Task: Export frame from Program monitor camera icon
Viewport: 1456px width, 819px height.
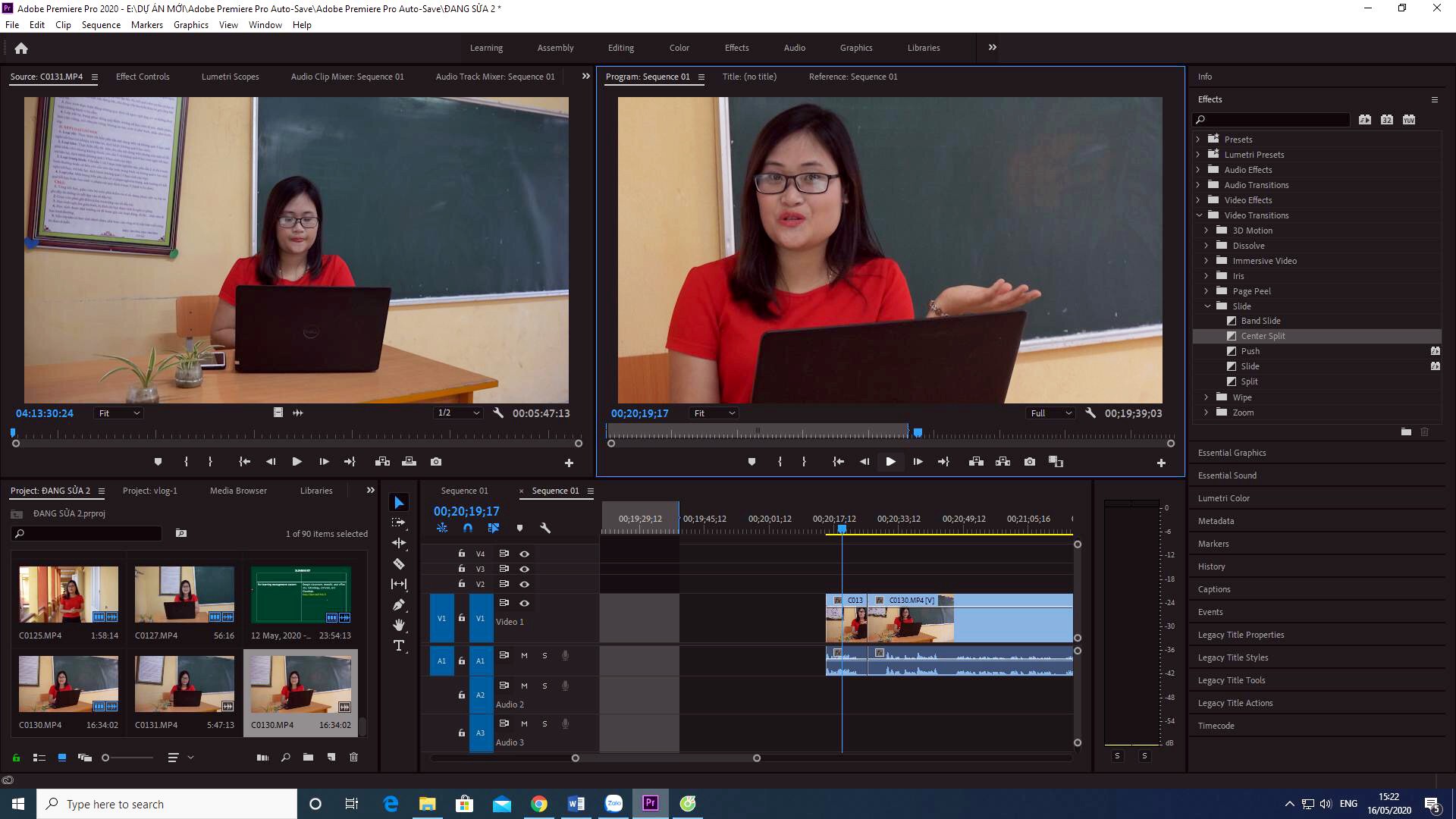Action: pos(1029,462)
